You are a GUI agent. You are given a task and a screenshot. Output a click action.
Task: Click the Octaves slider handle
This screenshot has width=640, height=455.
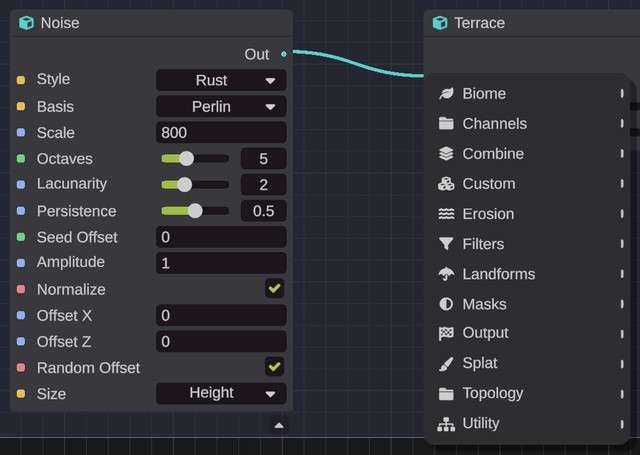187,158
